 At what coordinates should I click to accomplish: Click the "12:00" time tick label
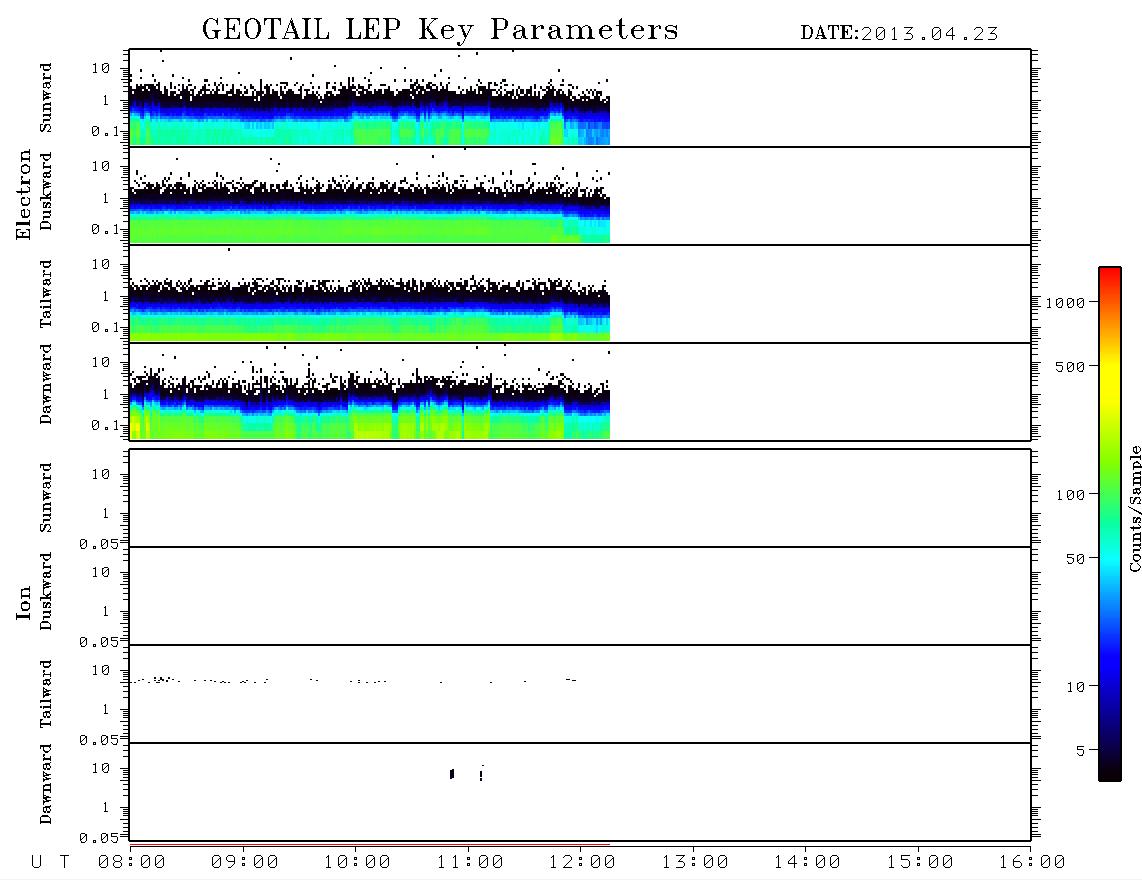pyautogui.click(x=582, y=863)
